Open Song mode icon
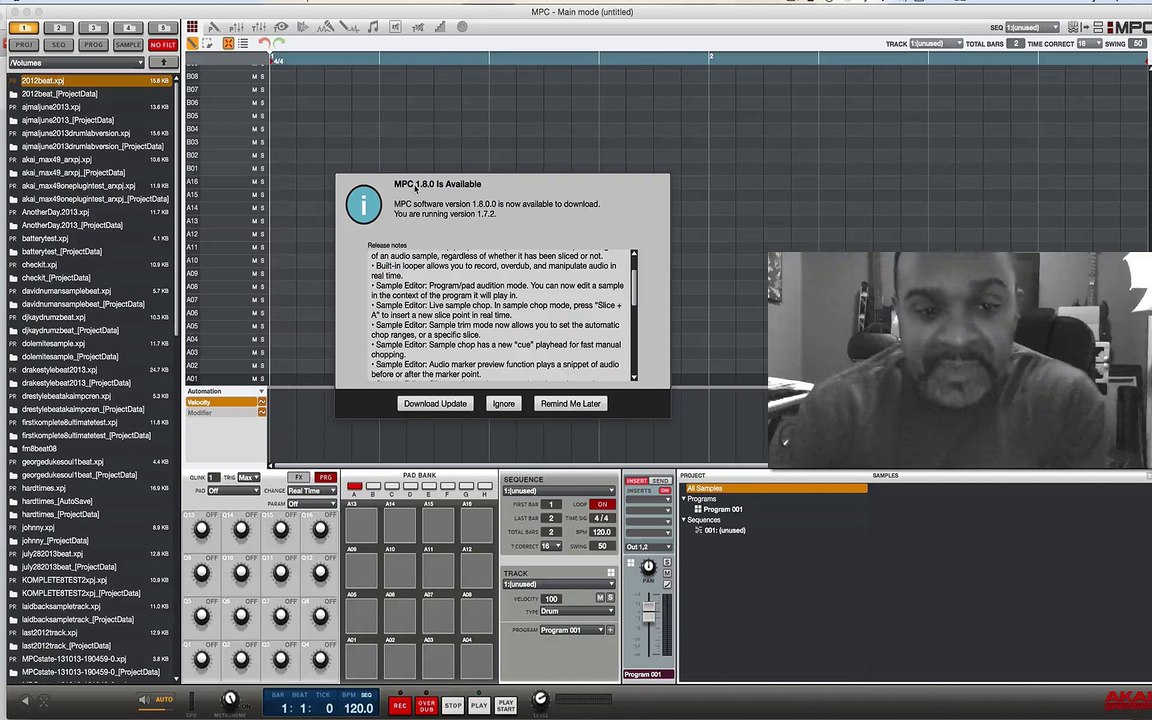Image resolution: width=1152 pixels, height=720 pixels. (303, 27)
